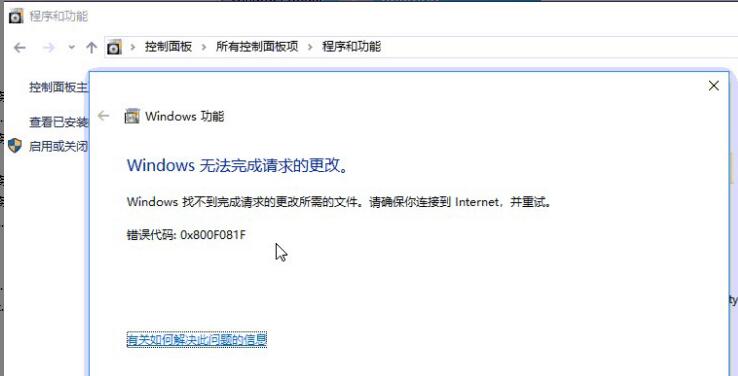This screenshot has height=376, width=738.
Task: Select the 所有控制面板项 breadcrumb item
Action: click(257, 47)
